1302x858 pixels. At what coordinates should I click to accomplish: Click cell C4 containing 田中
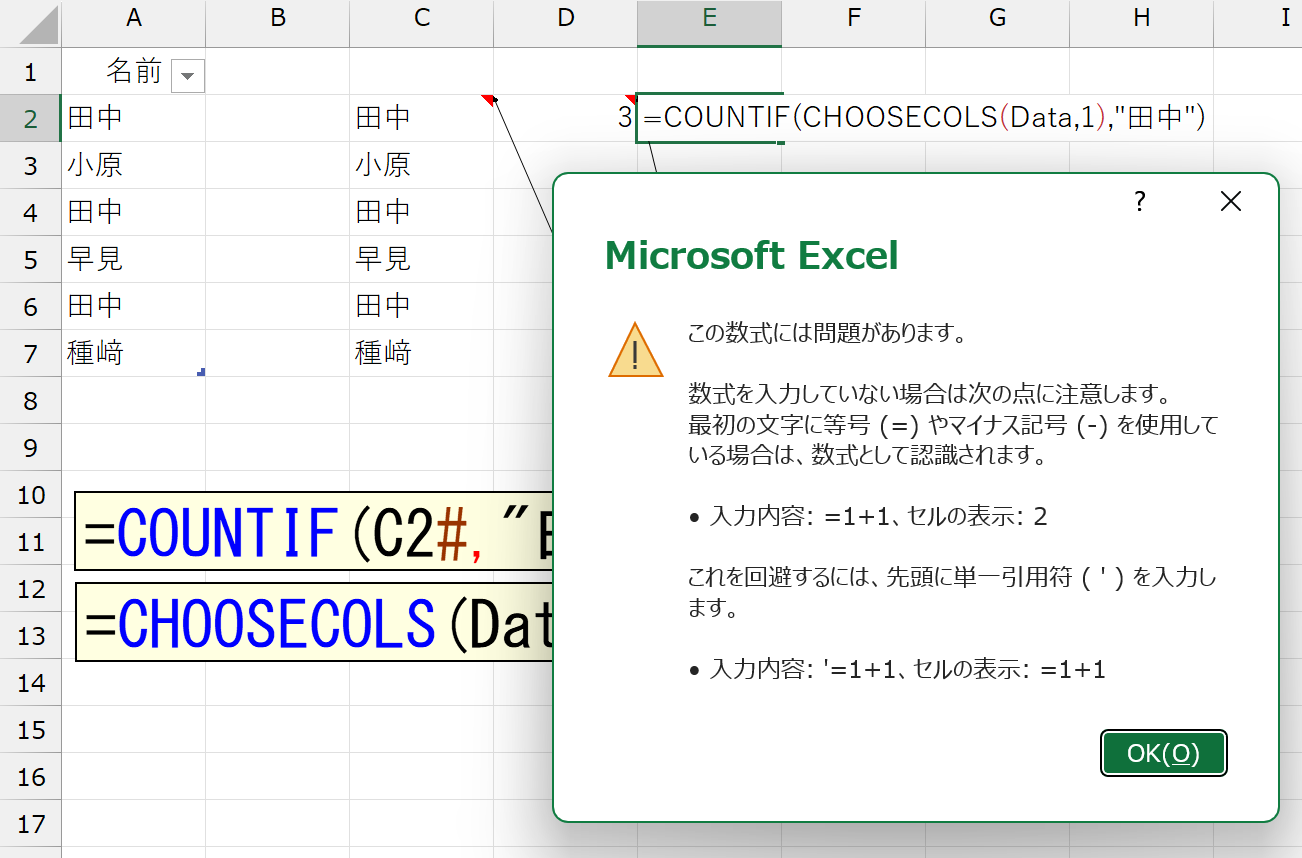(421, 212)
